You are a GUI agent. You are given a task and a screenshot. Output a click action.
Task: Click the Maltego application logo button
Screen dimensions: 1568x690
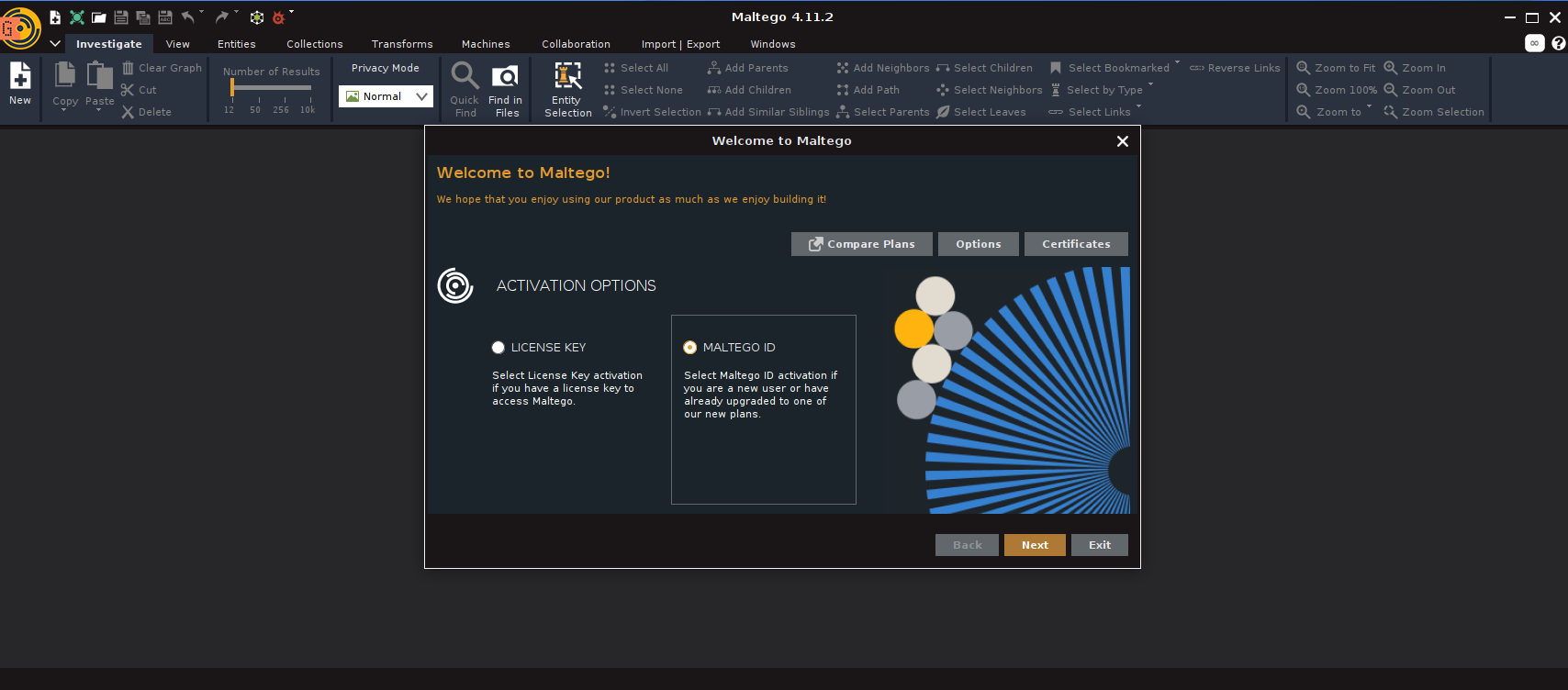[20, 28]
